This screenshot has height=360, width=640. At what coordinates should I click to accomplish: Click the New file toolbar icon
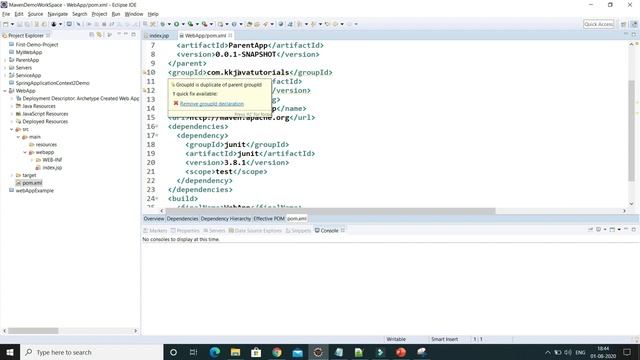click(6, 24)
